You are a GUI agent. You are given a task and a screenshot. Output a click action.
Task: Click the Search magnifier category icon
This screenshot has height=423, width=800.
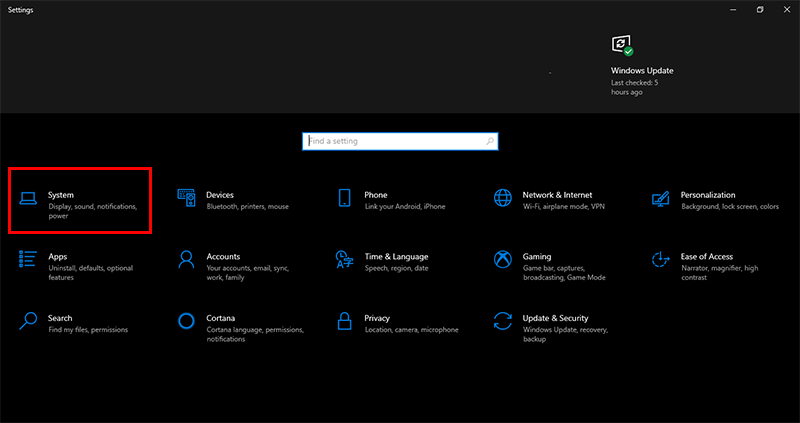28,321
